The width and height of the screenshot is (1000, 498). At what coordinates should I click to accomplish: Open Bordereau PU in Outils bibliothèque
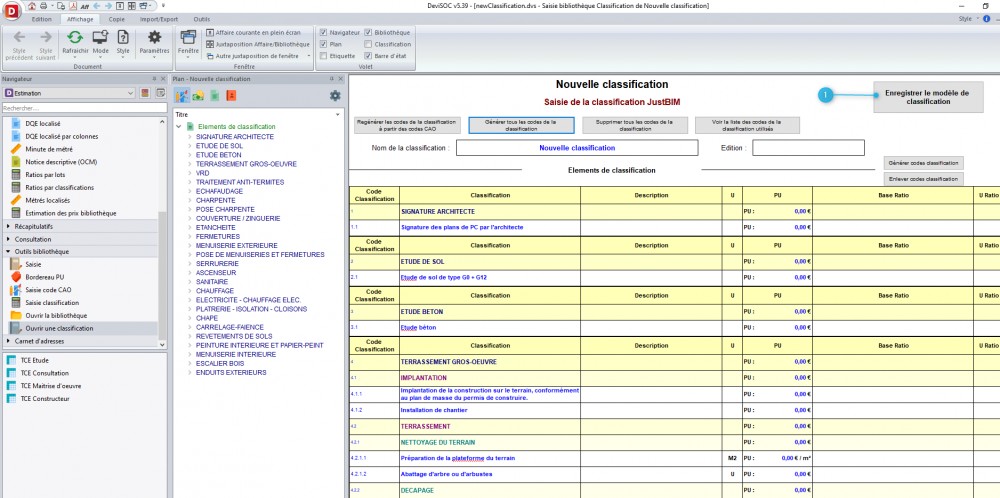coord(45,277)
